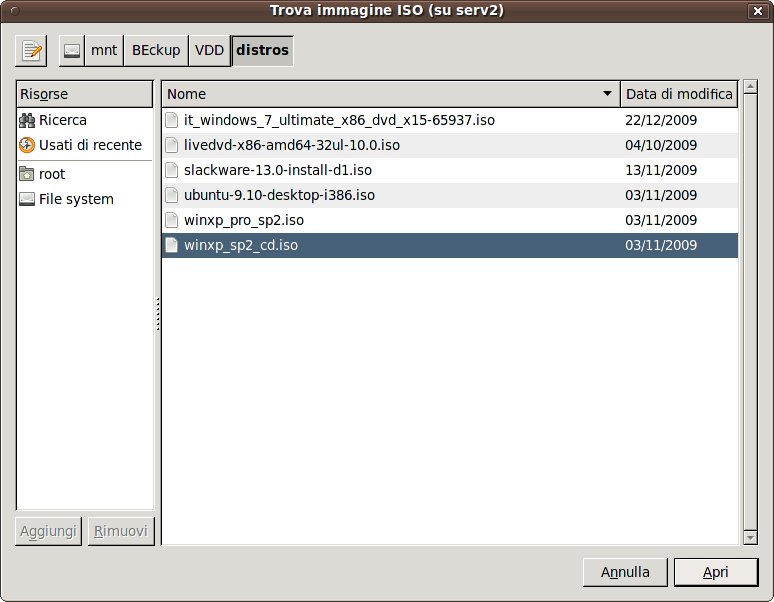Click the scrollbar down arrow

(750, 537)
